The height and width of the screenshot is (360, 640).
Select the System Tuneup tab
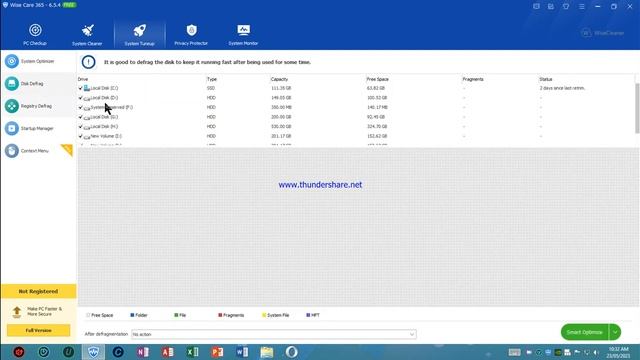140,34
